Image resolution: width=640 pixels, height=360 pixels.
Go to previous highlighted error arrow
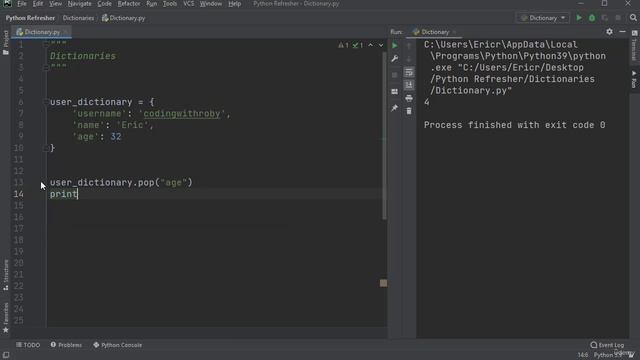[x=370, y=45]
